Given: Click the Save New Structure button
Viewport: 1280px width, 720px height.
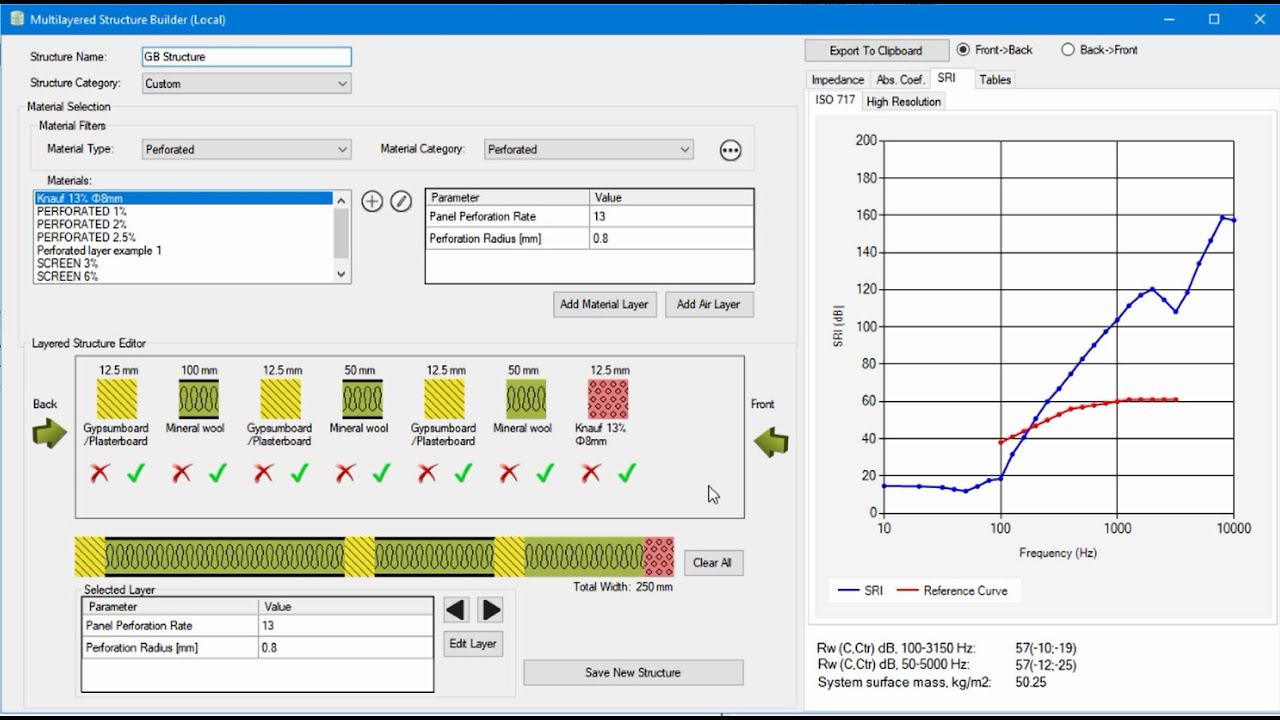Looking at the screenshot, I should (x=633, y=672).
